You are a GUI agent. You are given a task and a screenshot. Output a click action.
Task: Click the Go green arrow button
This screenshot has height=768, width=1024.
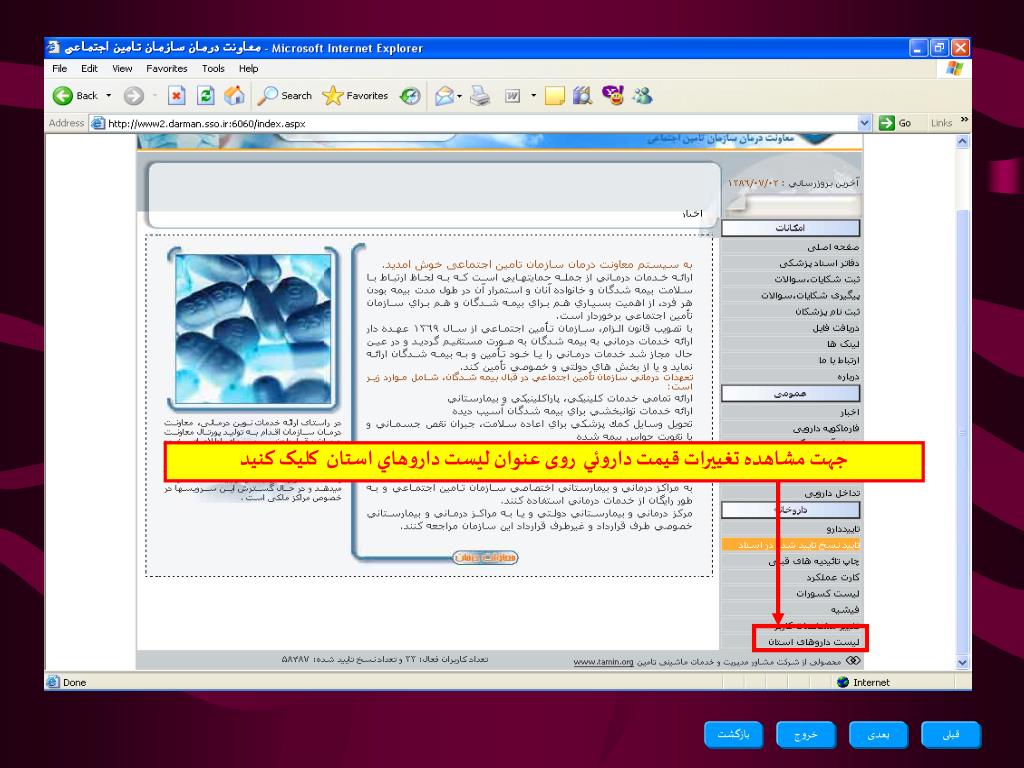tap(895, 123)
